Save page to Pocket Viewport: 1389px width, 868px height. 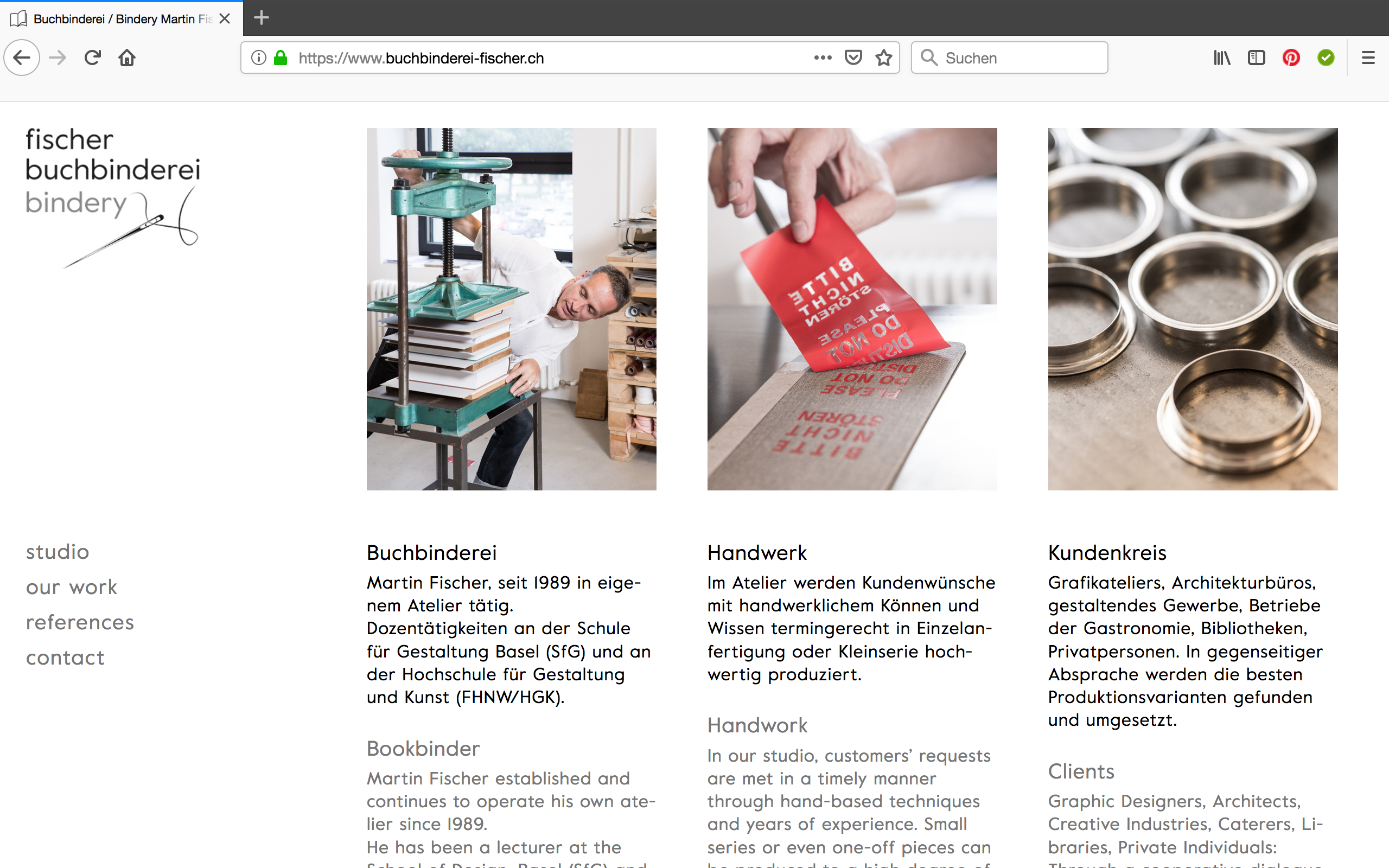point(853,58)
